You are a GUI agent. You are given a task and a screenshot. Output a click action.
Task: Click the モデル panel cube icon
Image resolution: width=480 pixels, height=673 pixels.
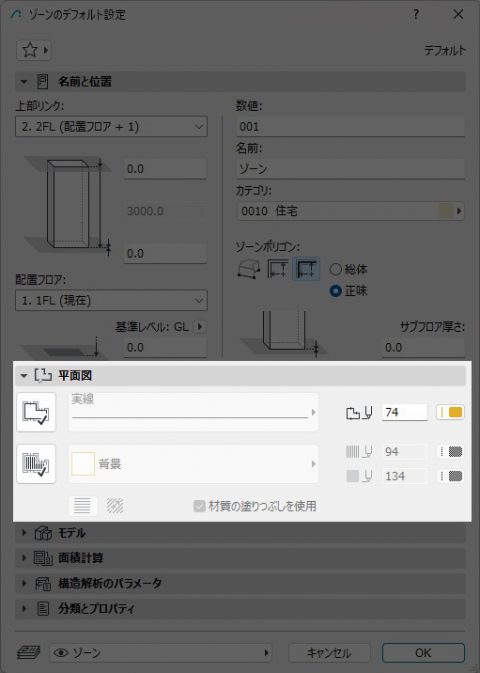click(x=43, y=533)
